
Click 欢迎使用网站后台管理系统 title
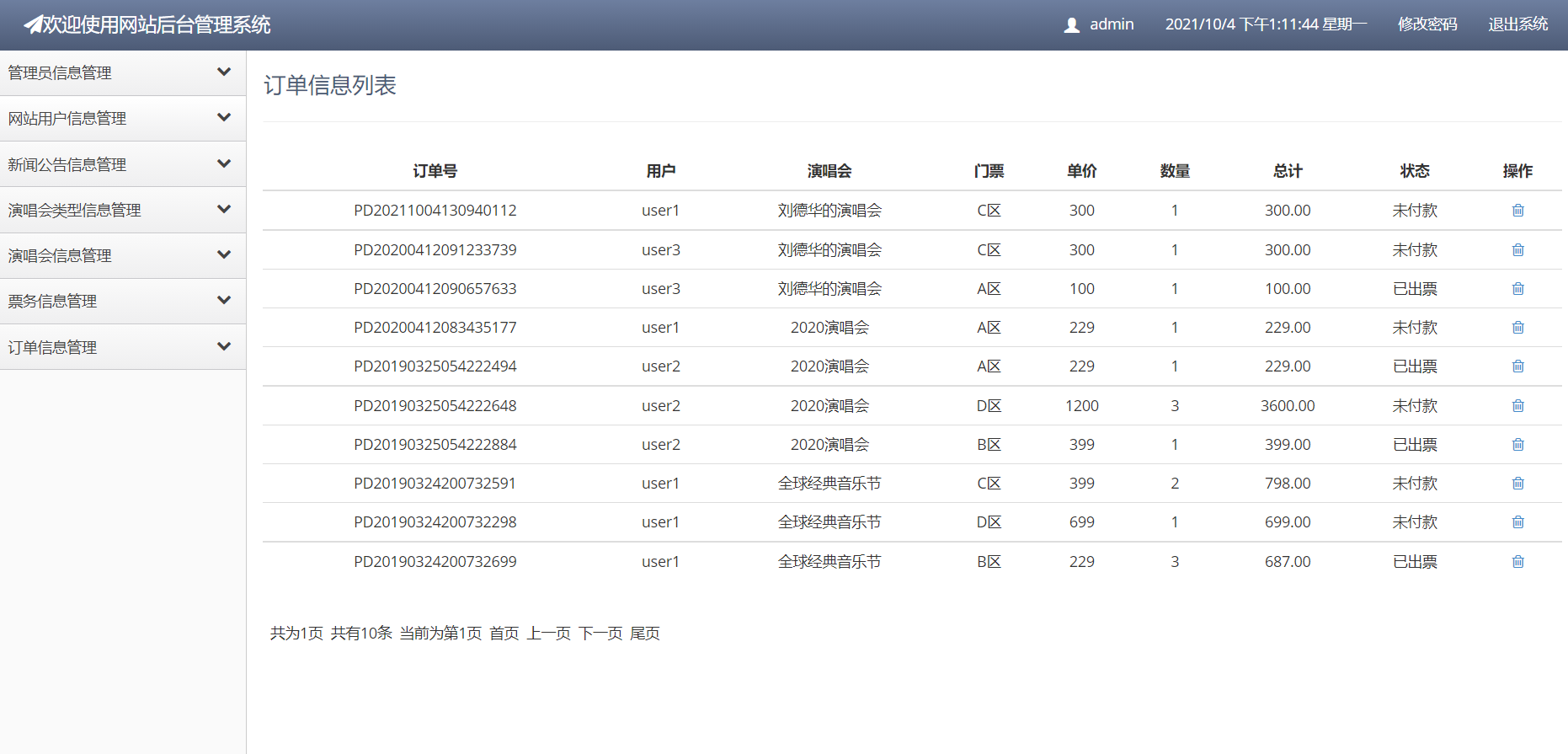(x=157, y=24)
